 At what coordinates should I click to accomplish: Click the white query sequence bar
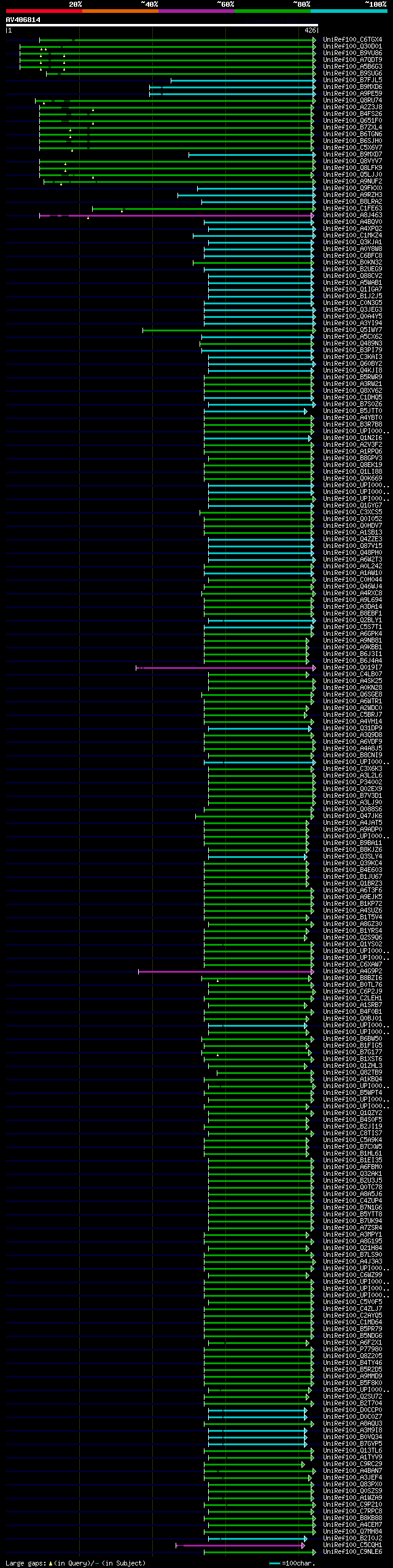click(161, 25)
